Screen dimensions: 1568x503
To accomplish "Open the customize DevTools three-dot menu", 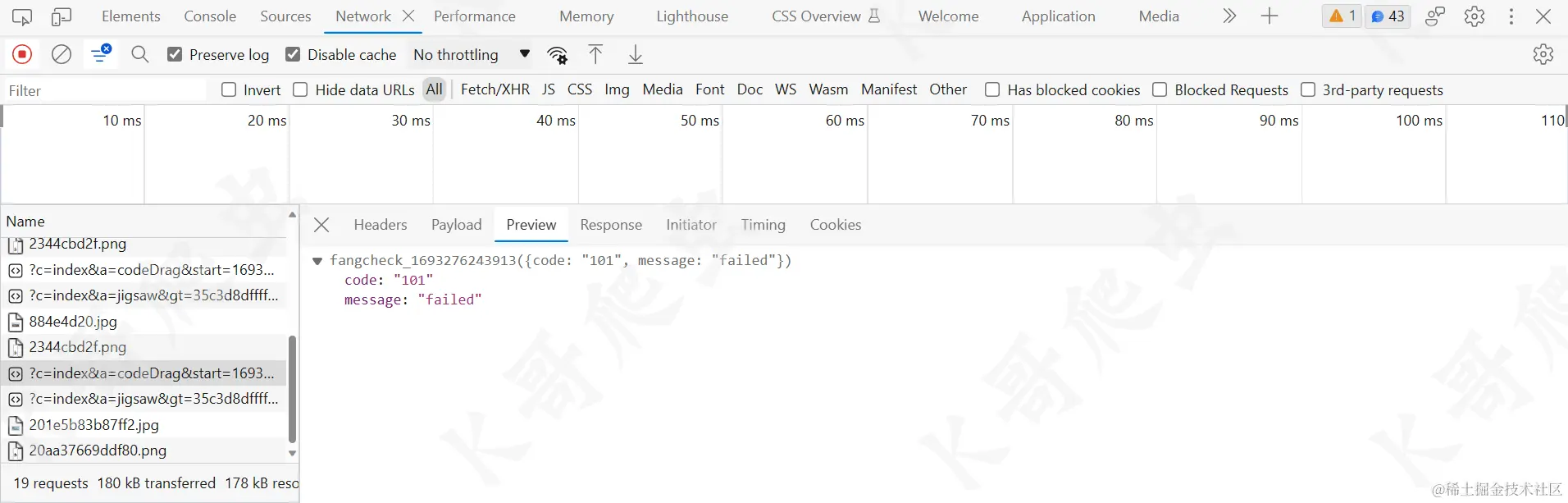I will click(1511, 16).
